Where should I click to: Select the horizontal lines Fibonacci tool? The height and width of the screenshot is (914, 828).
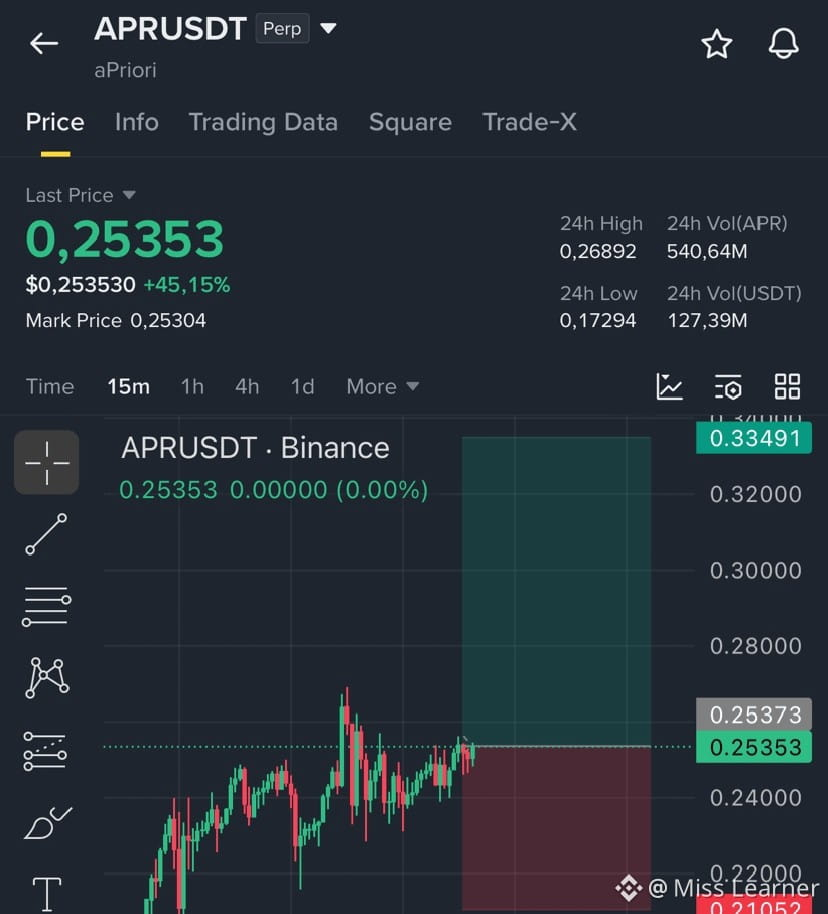[x=47, y=607]
